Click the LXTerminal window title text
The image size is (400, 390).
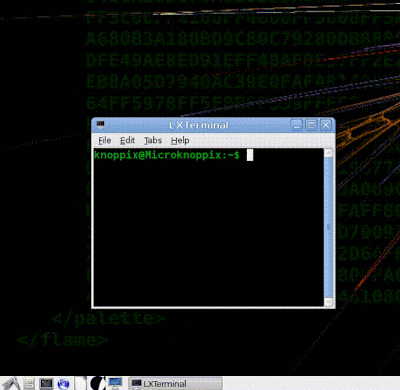199,125
